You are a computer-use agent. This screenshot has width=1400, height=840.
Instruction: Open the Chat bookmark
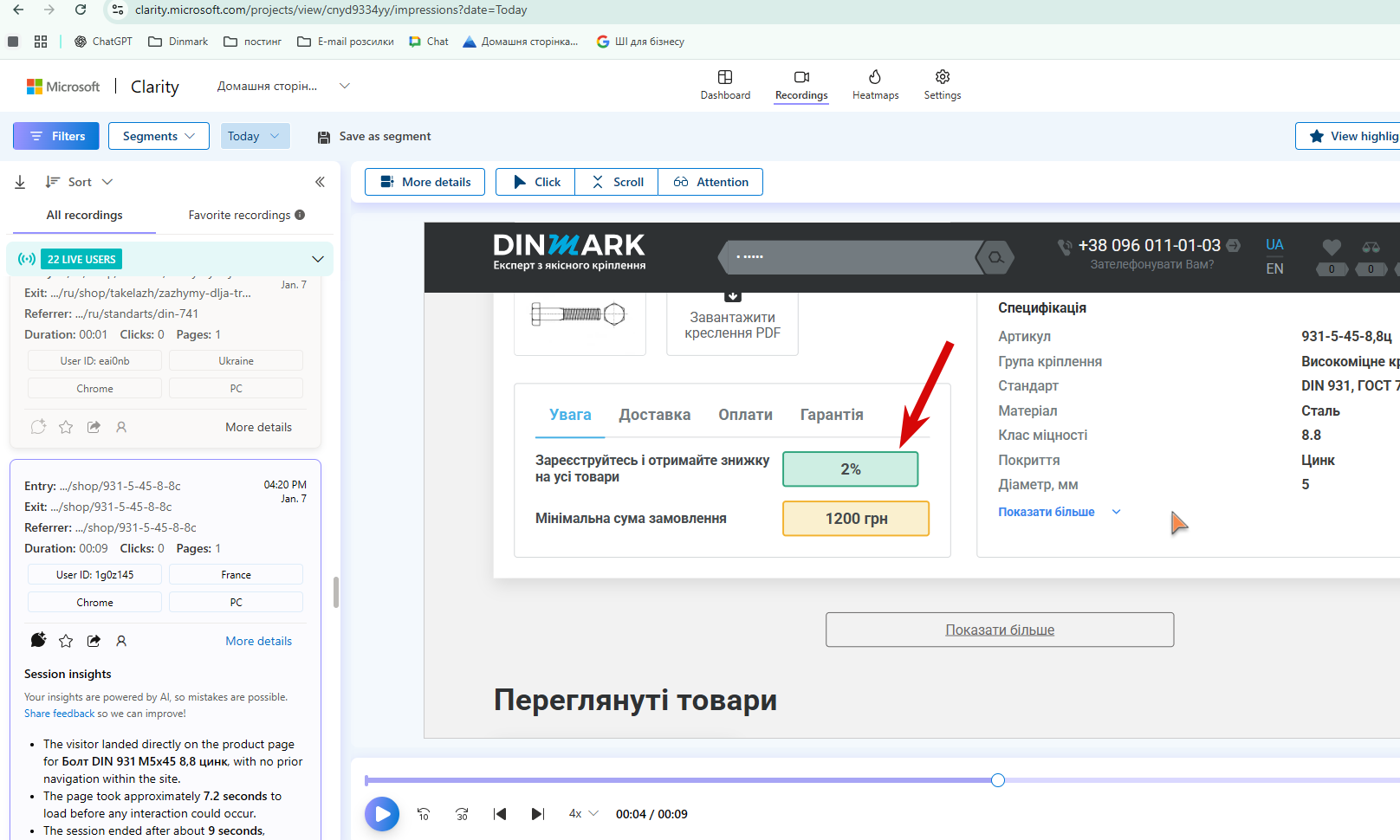click(x=429, y=42)
